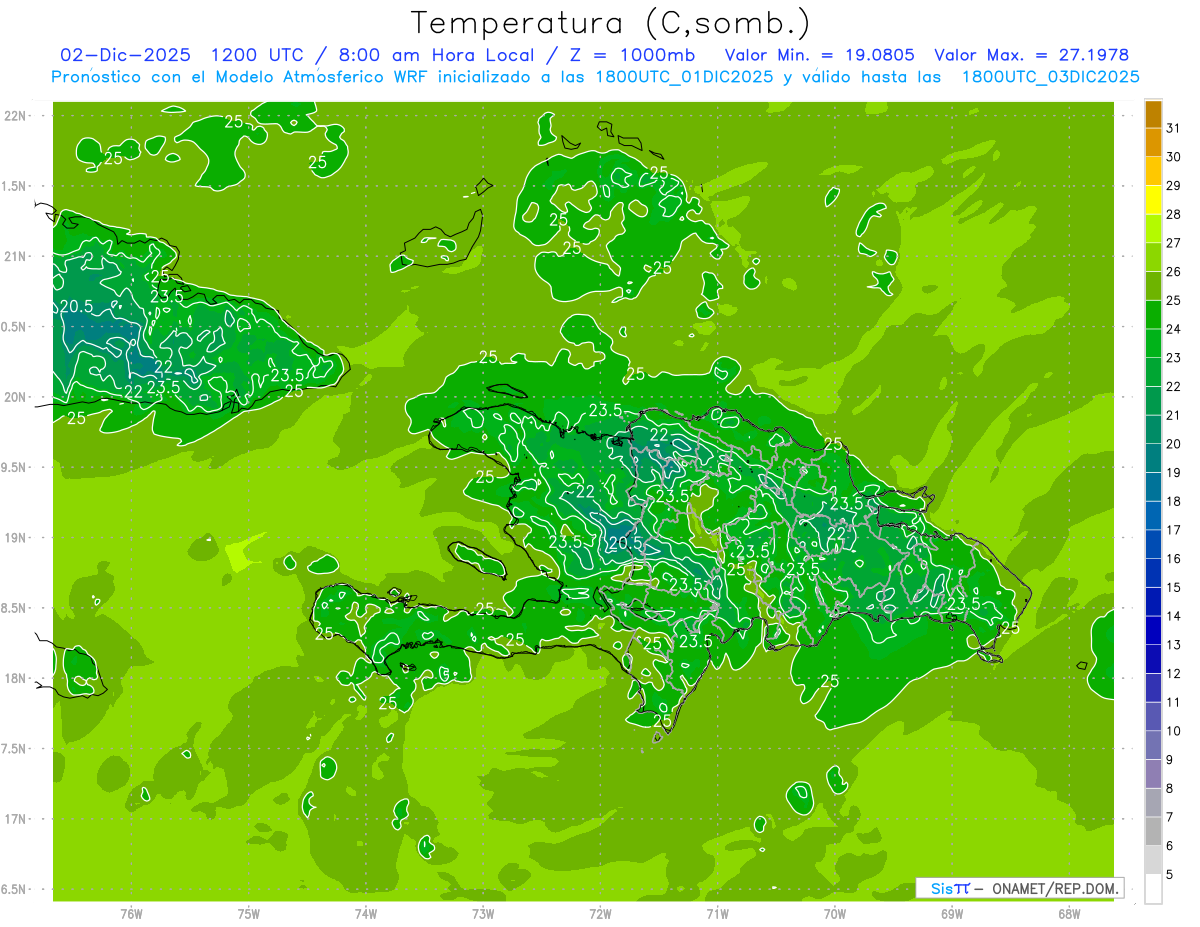Viewport: 1200px width, 927px height.
Task: Click the '10' colorbar legend value
Action: pos(1174,731)
